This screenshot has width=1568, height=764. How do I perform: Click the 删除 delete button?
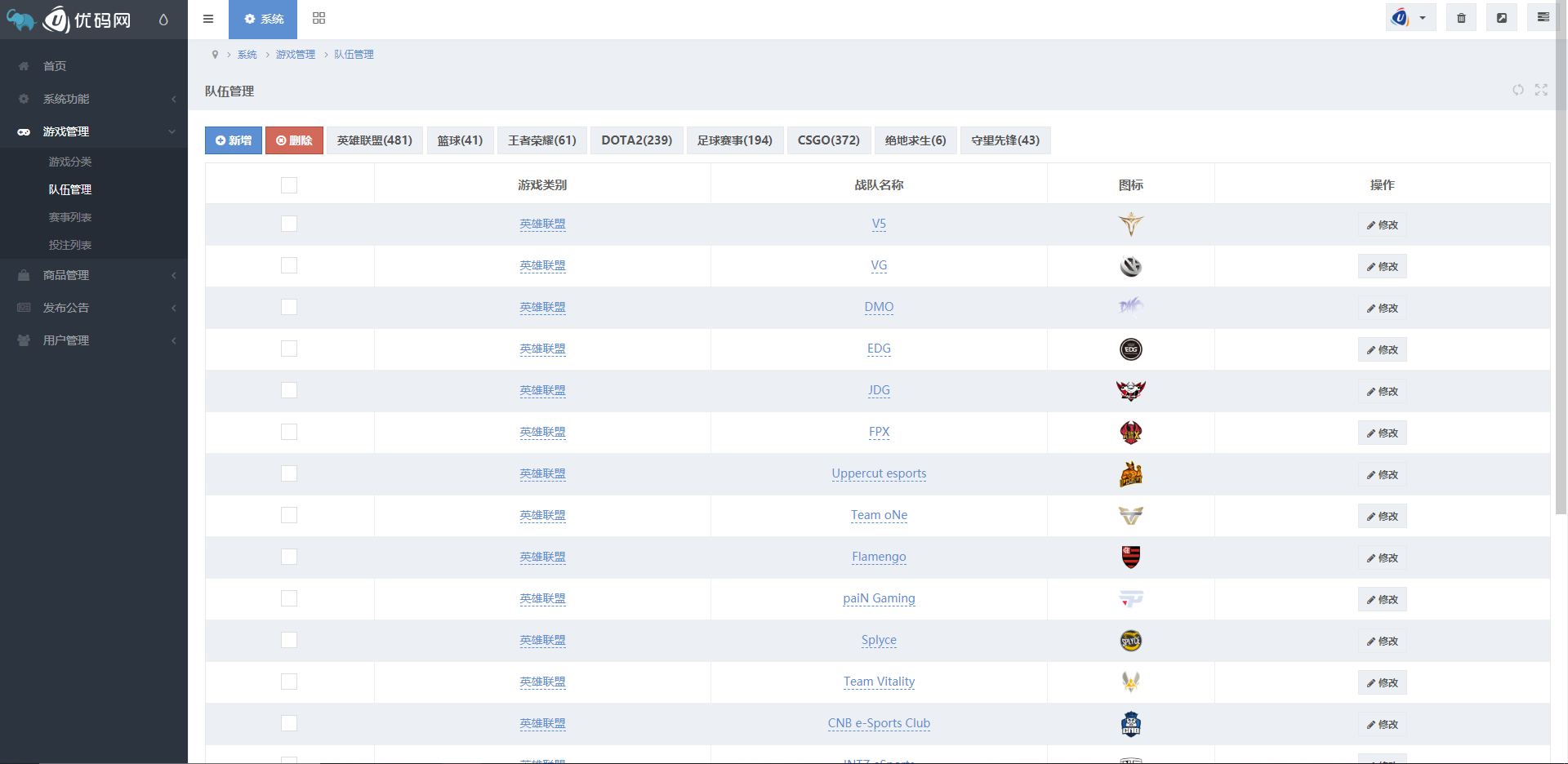(294, 140)
